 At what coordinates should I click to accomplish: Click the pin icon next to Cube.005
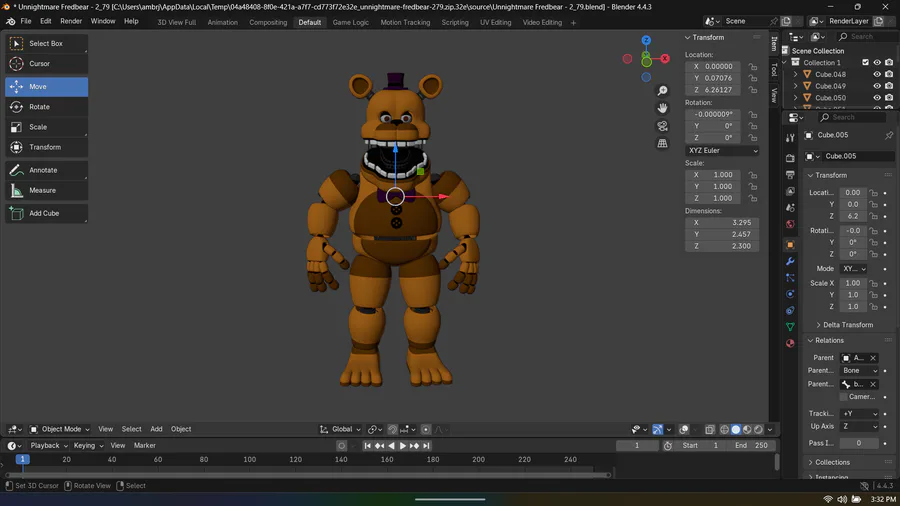pos(889,135)
